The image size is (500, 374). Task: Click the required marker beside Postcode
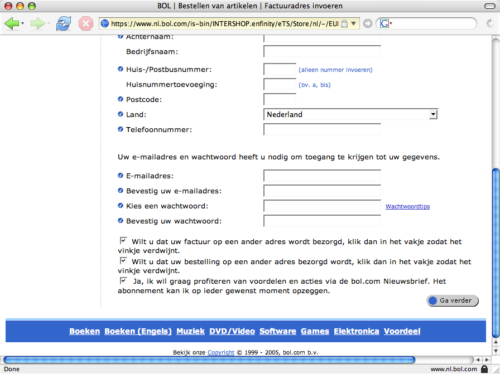120,99
